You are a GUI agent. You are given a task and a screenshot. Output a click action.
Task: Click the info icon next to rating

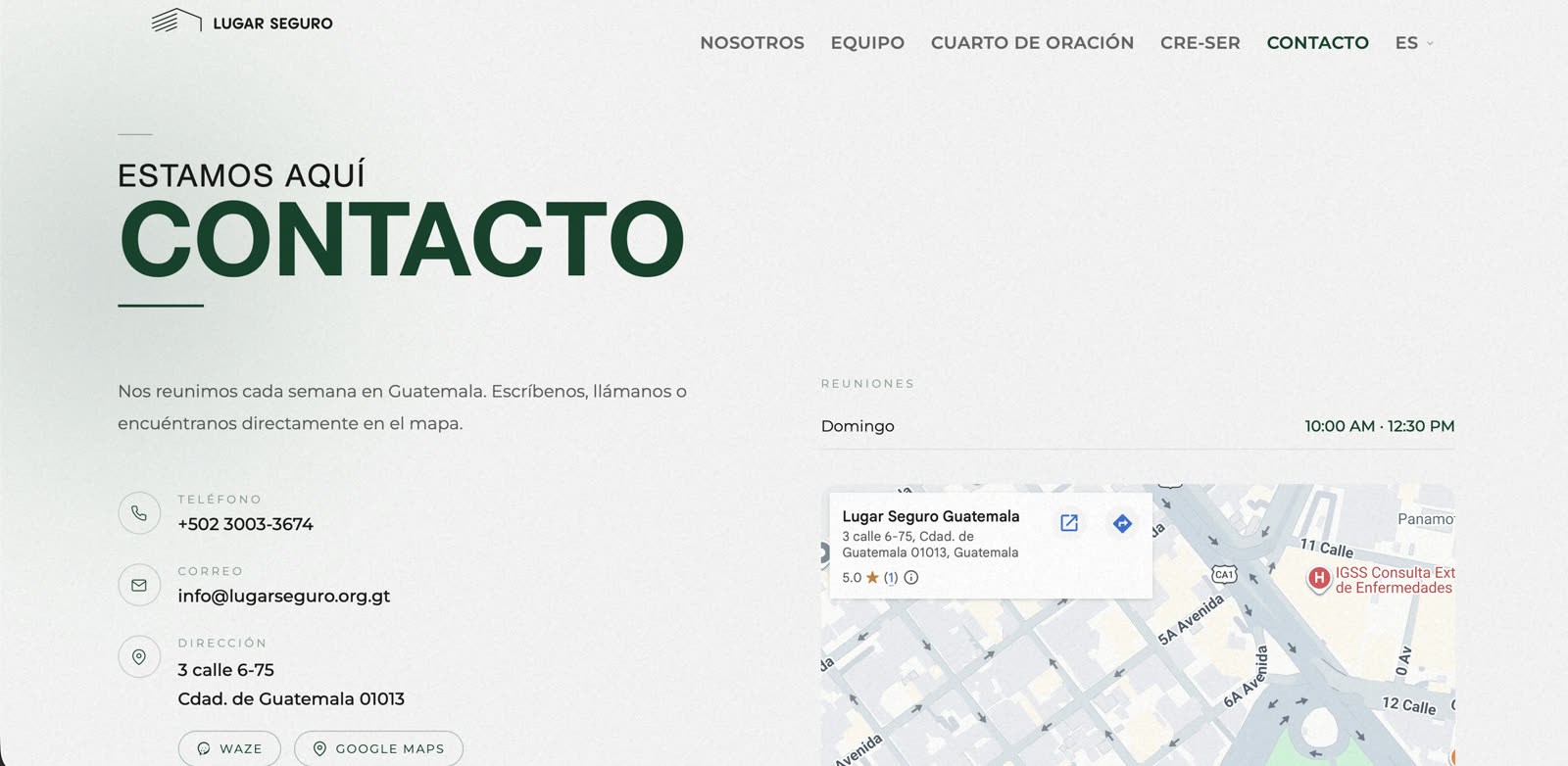click(911, 577)
